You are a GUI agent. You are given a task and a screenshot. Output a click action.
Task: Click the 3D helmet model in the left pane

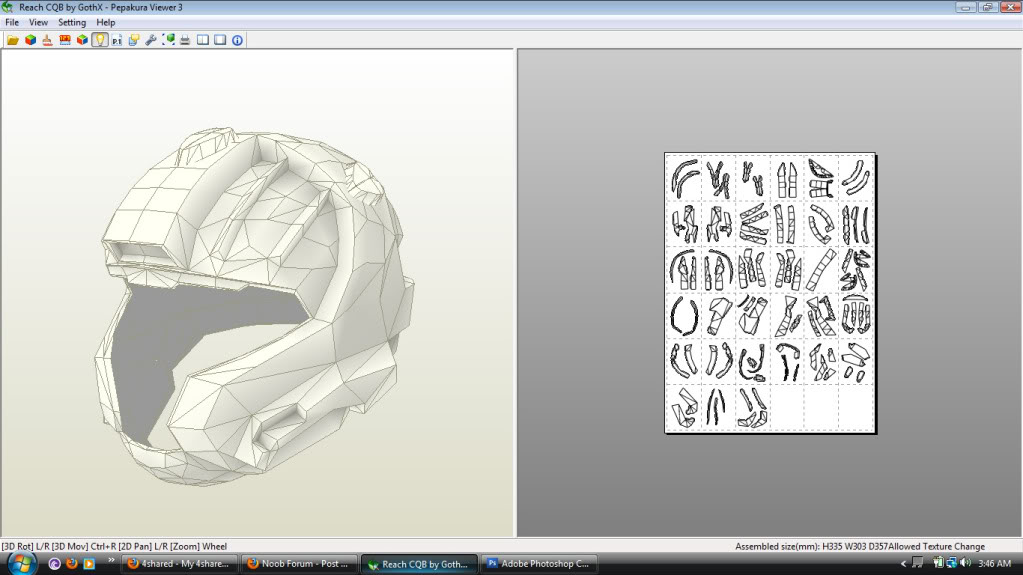(254, 307)
